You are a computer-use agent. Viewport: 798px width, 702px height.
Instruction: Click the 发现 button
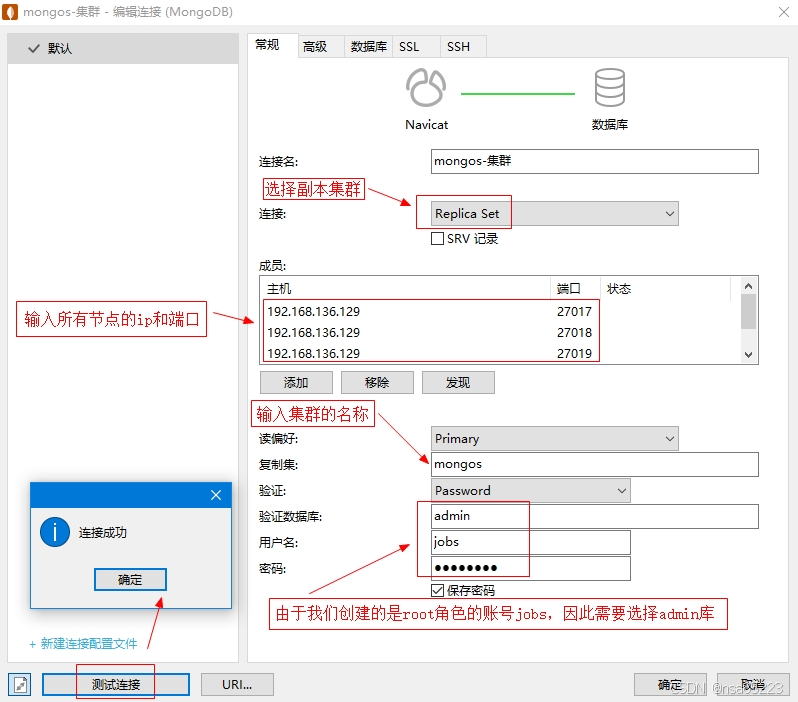point(458,382)
